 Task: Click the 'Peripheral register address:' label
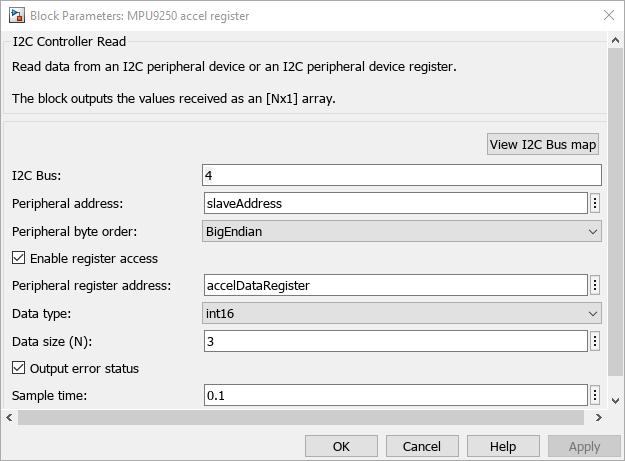click(91, 285)
